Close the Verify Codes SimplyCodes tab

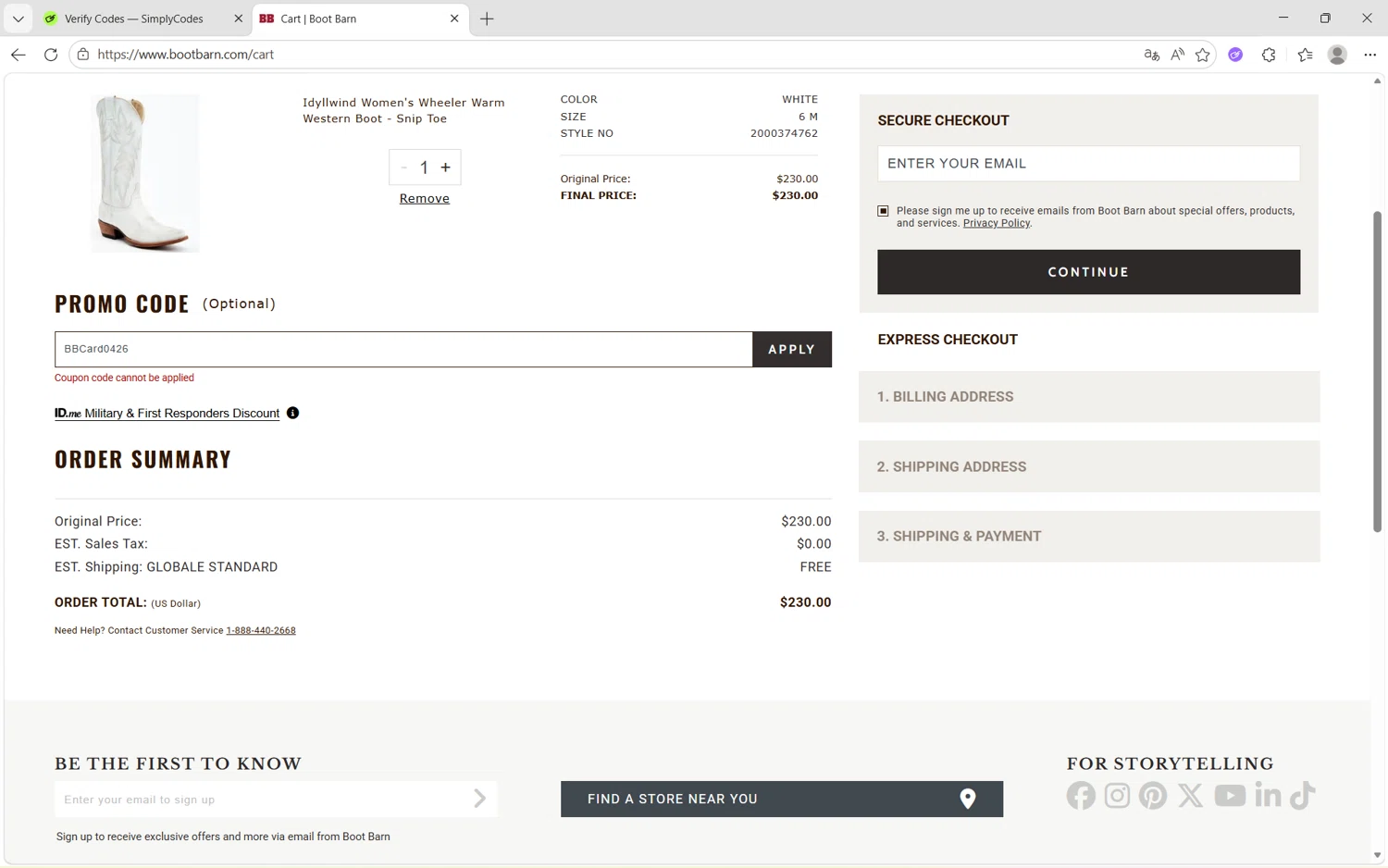(238, 19)
